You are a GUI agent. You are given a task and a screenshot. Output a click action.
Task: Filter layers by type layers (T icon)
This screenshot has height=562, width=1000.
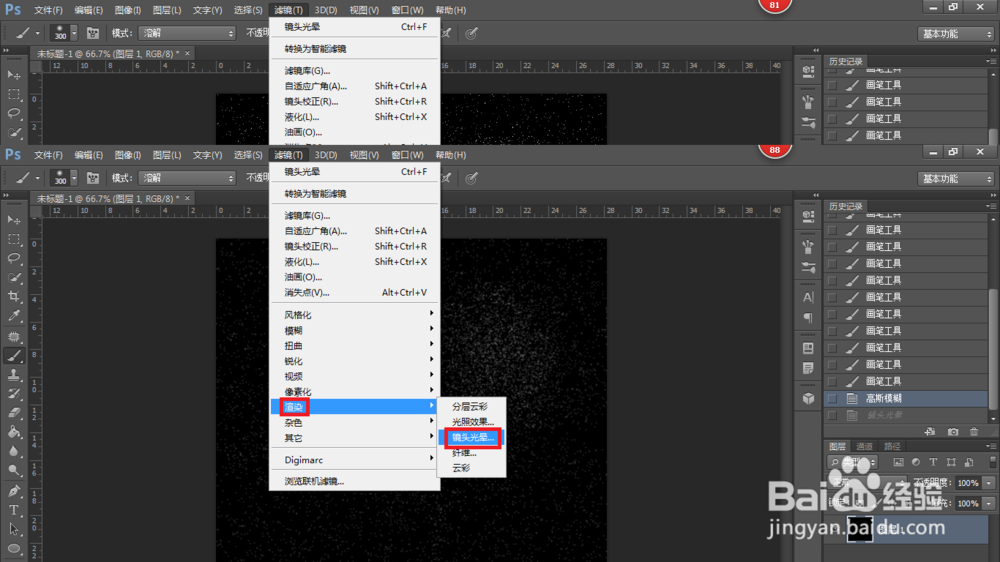click(933, 462)
